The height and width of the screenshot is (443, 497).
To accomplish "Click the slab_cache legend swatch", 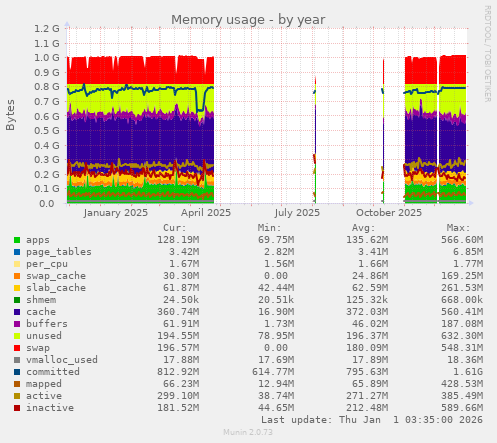I will point(17,288).
